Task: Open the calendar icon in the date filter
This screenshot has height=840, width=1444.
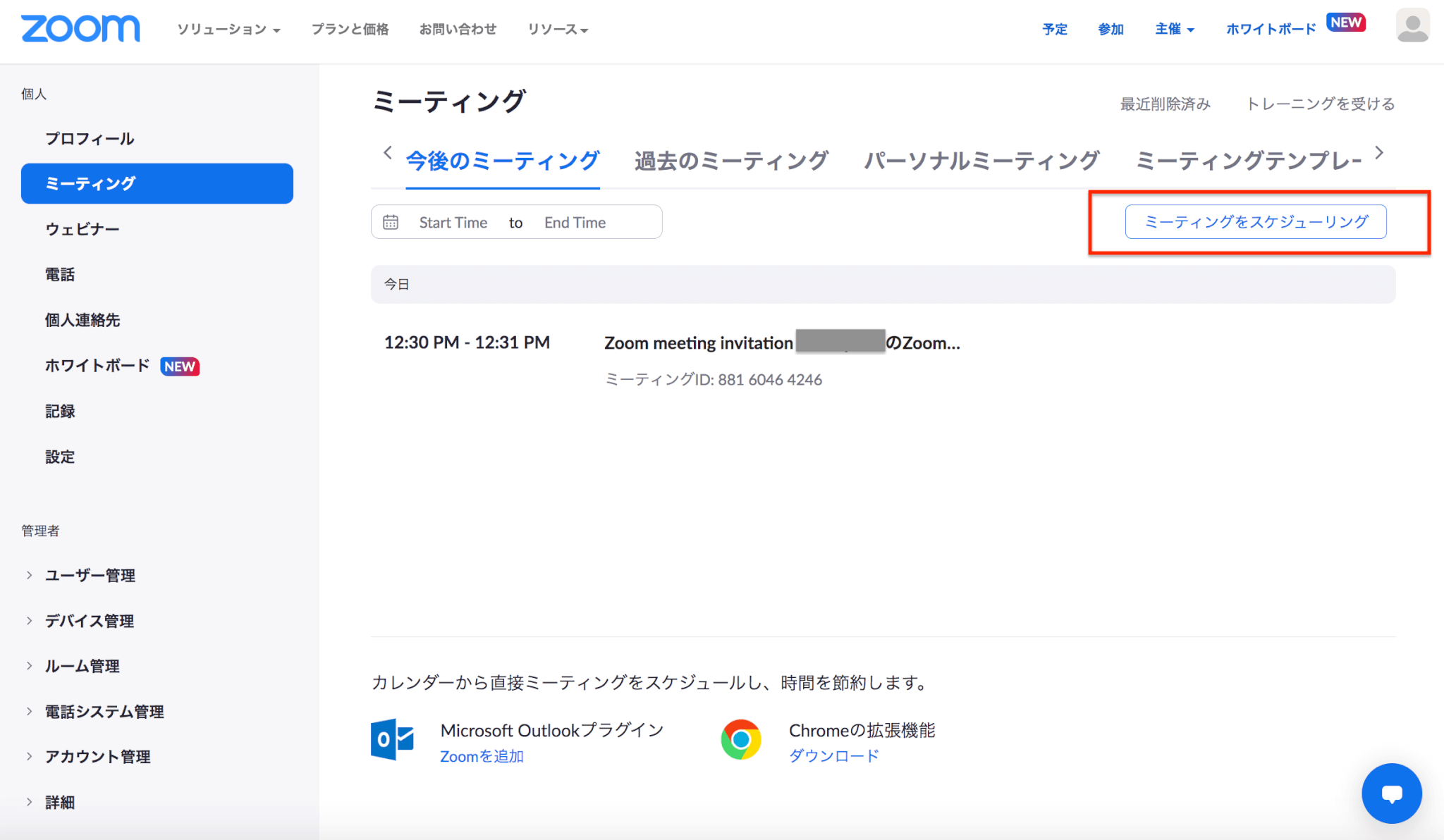Action: tap(391, 221)
